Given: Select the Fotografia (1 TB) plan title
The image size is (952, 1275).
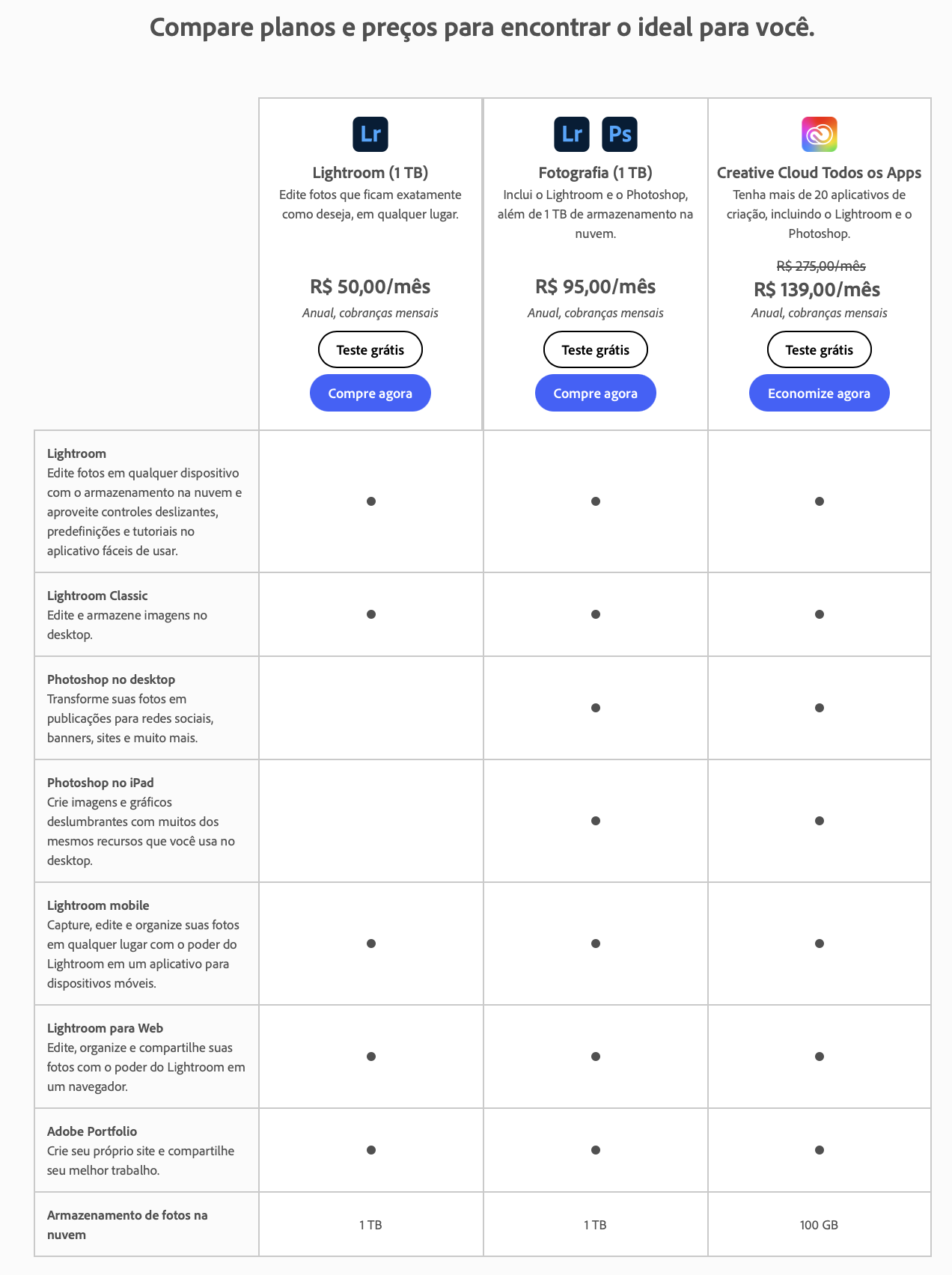Looking at the screenshot, I should 596,173.
